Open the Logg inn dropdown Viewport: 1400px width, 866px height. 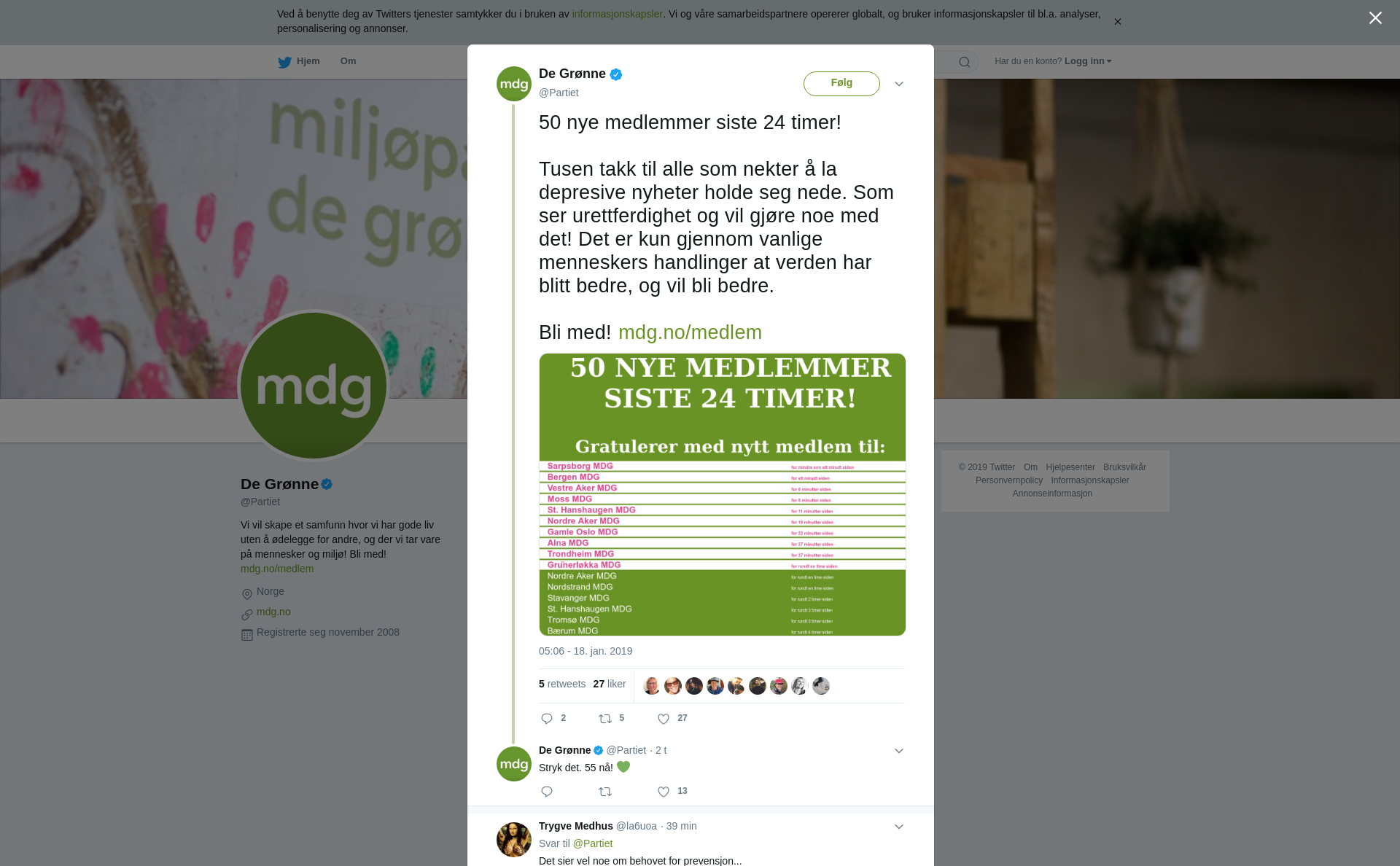pos(1088,61)
